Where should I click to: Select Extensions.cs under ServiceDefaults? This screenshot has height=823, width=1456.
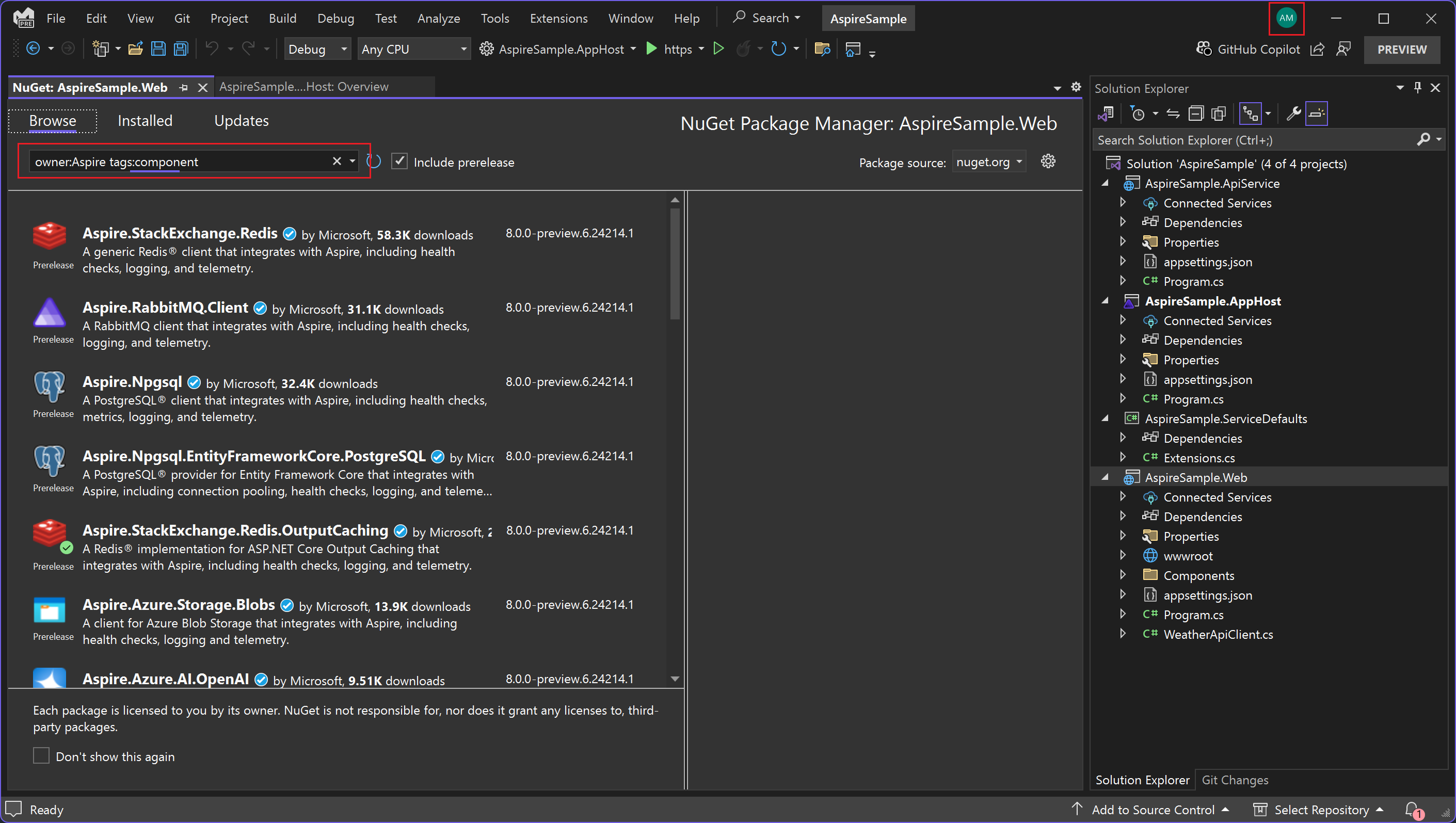[x=1198, y=457]
